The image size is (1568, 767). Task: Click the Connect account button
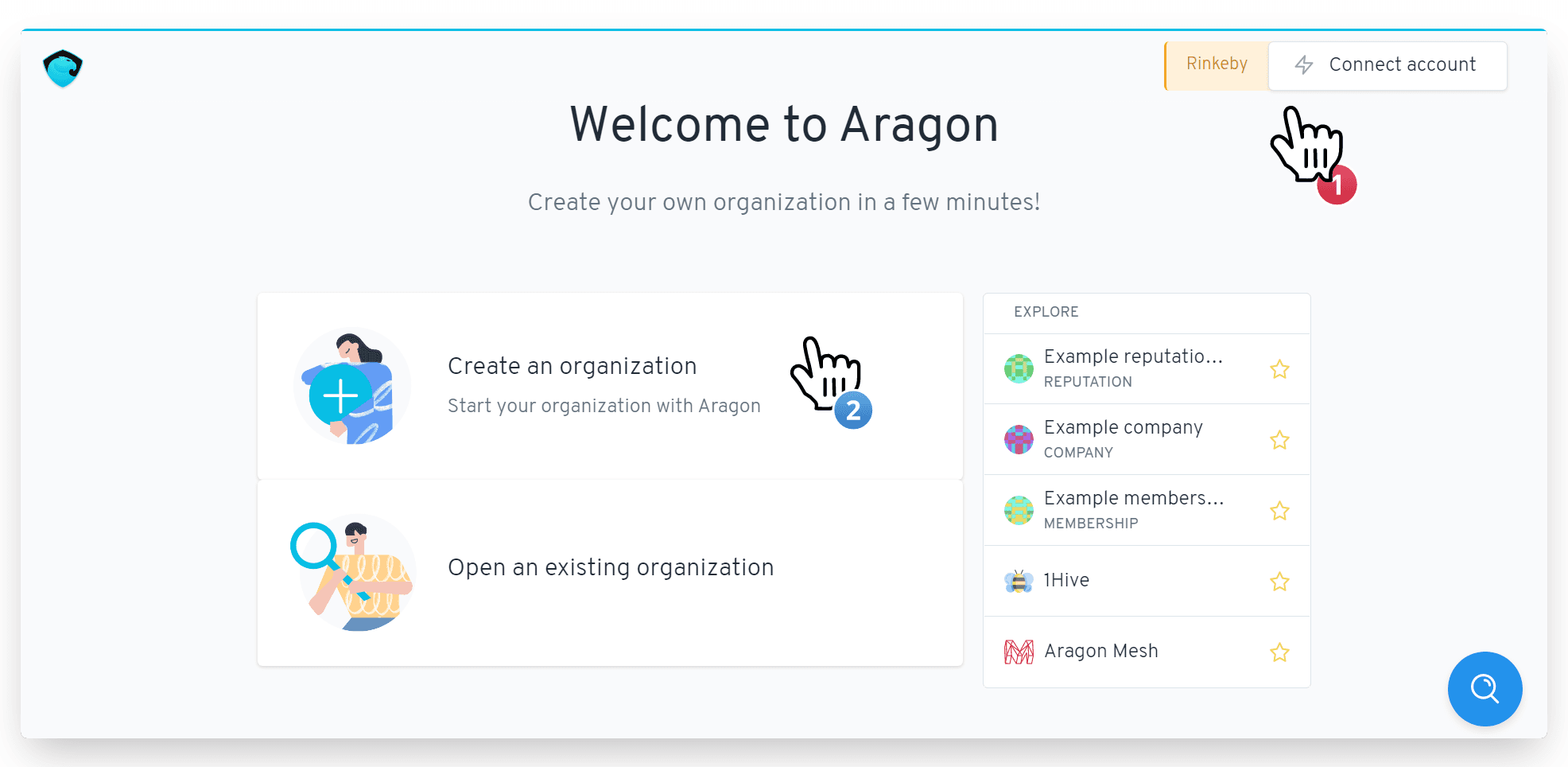click(1388, 65)
